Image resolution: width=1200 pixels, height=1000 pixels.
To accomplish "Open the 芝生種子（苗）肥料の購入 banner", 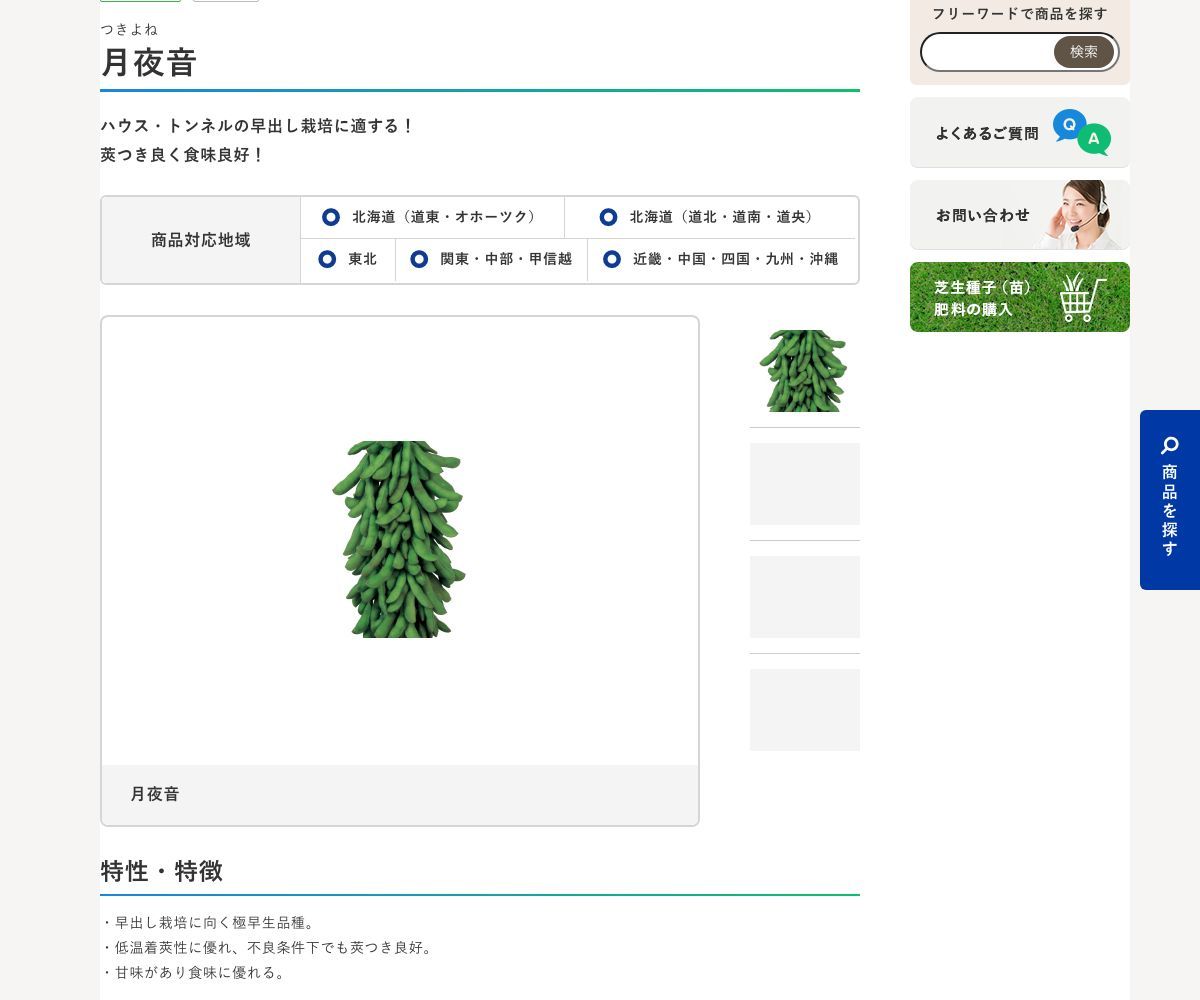I will click(1020, 297).
